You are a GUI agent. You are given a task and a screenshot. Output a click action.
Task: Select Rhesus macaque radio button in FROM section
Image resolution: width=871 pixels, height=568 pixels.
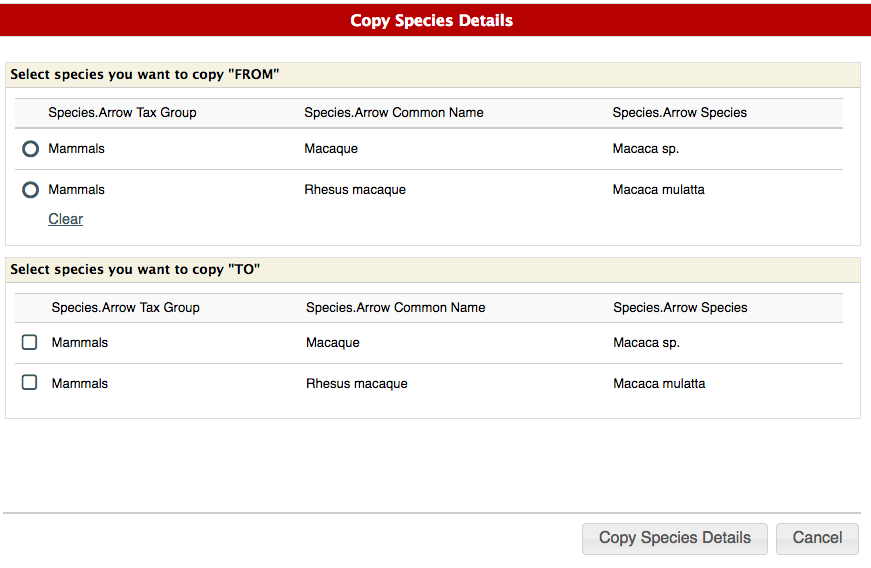[30, 190]
